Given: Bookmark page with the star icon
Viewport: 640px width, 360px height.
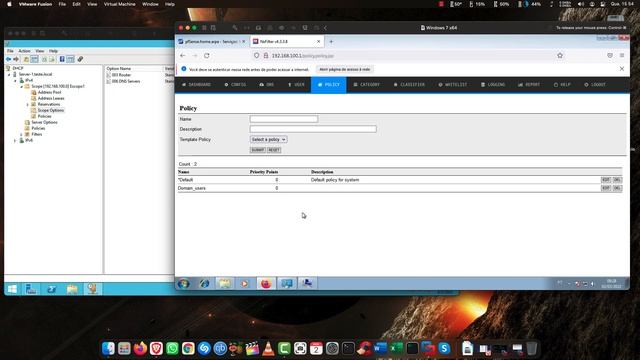Looking at the screenshot, I should click(x=560, y=56).
